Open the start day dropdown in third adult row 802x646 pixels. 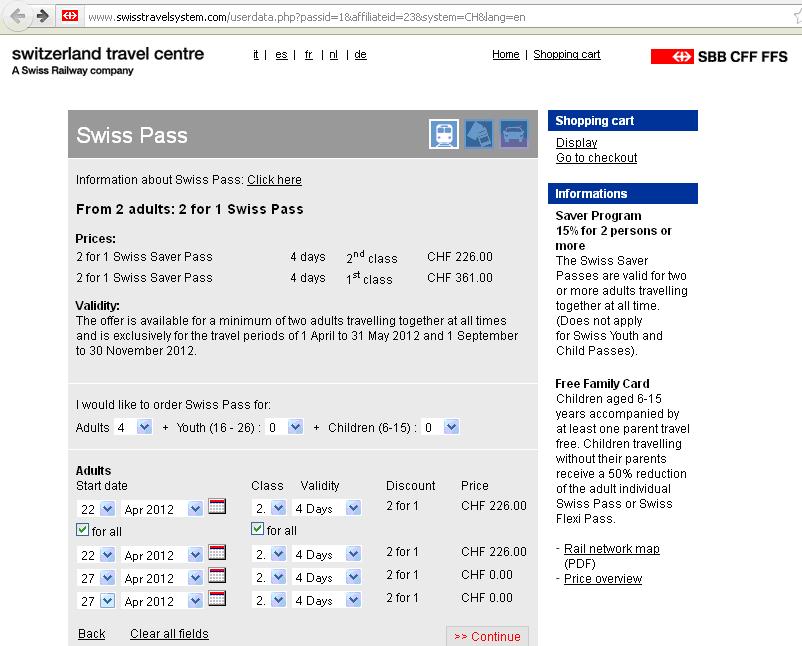tap(96, 578)
